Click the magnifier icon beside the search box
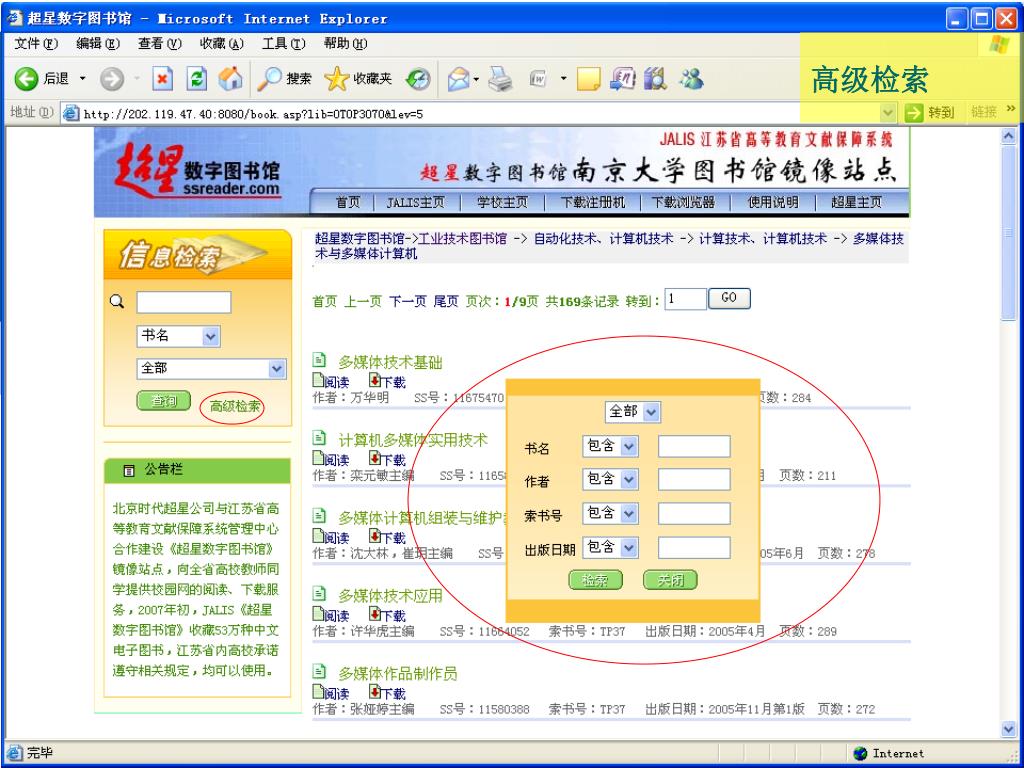Image resolution: width=1024 pixels, height=768 pixels. click(117, 302)
